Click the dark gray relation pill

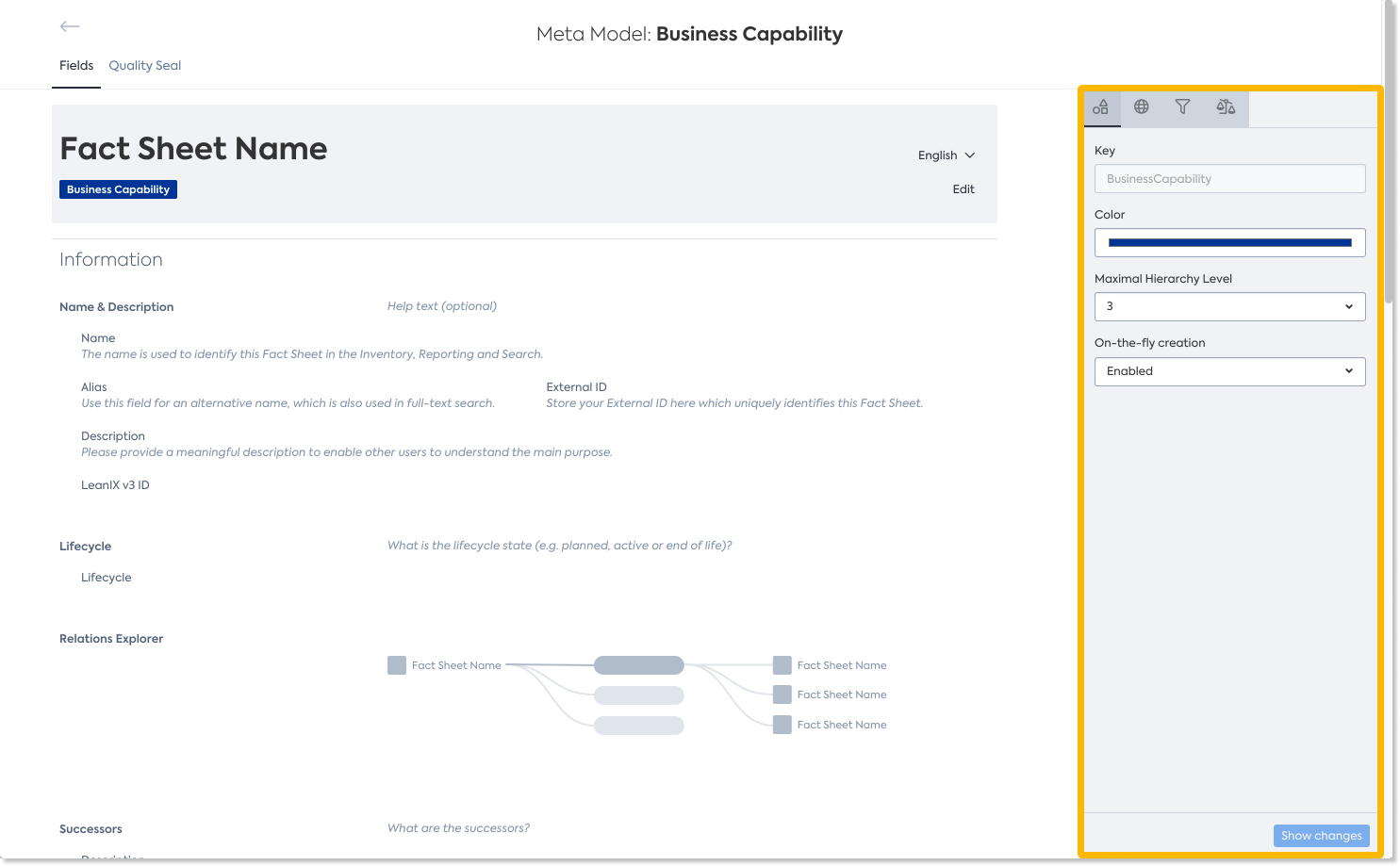639,665
